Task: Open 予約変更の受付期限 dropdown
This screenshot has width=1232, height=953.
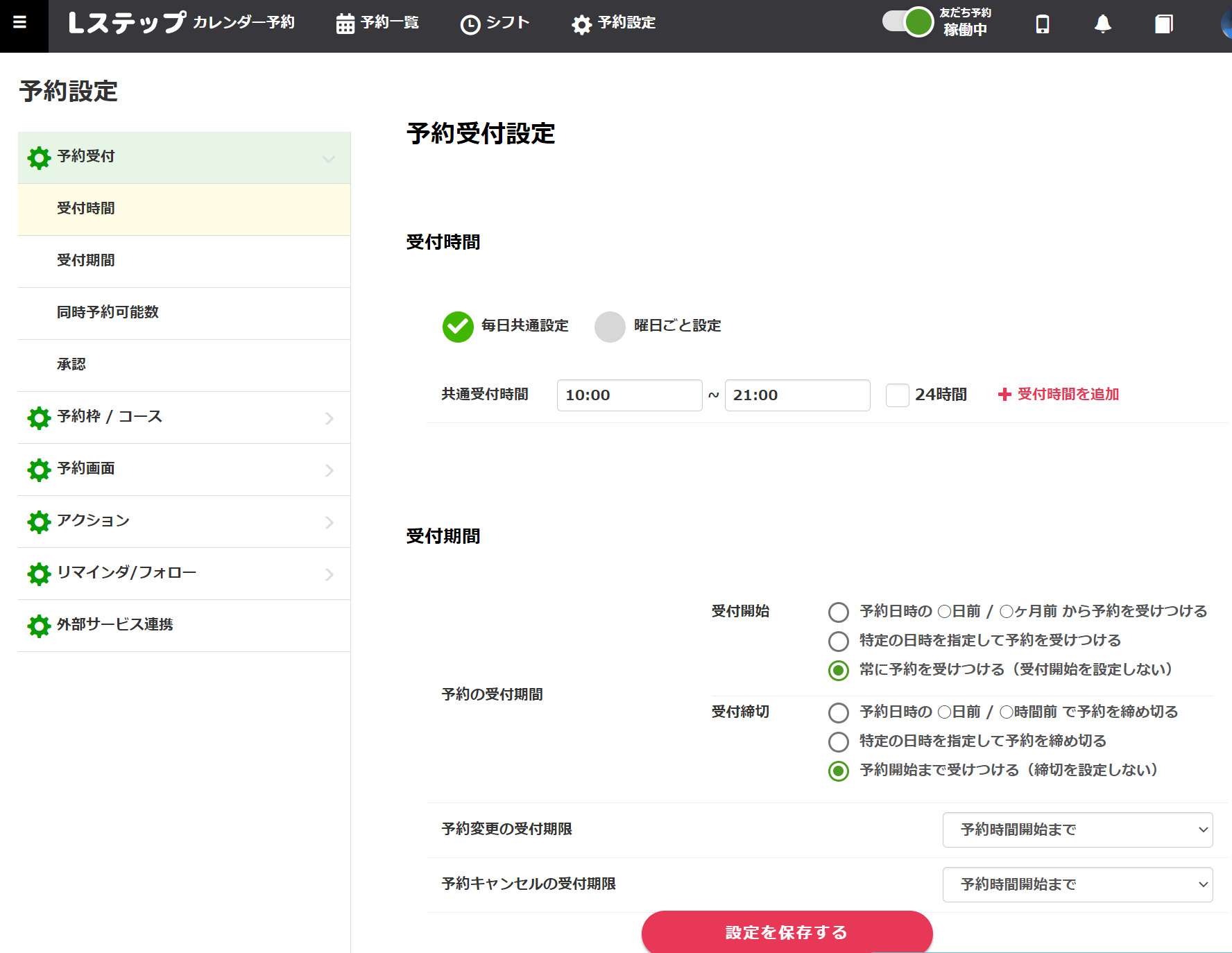Action: [x=1077, y=830]
